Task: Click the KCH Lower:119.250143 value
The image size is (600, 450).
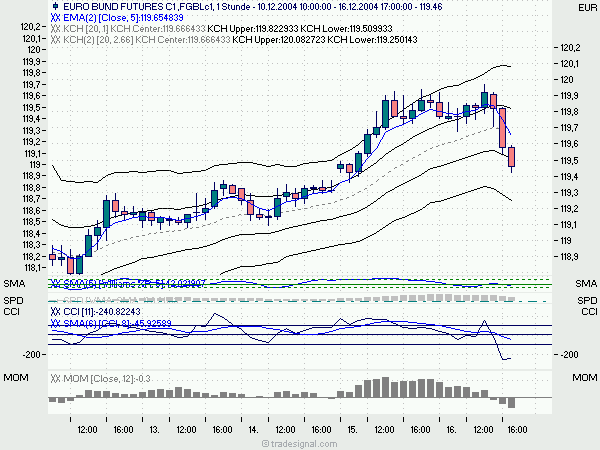Action: click(372, 40)
